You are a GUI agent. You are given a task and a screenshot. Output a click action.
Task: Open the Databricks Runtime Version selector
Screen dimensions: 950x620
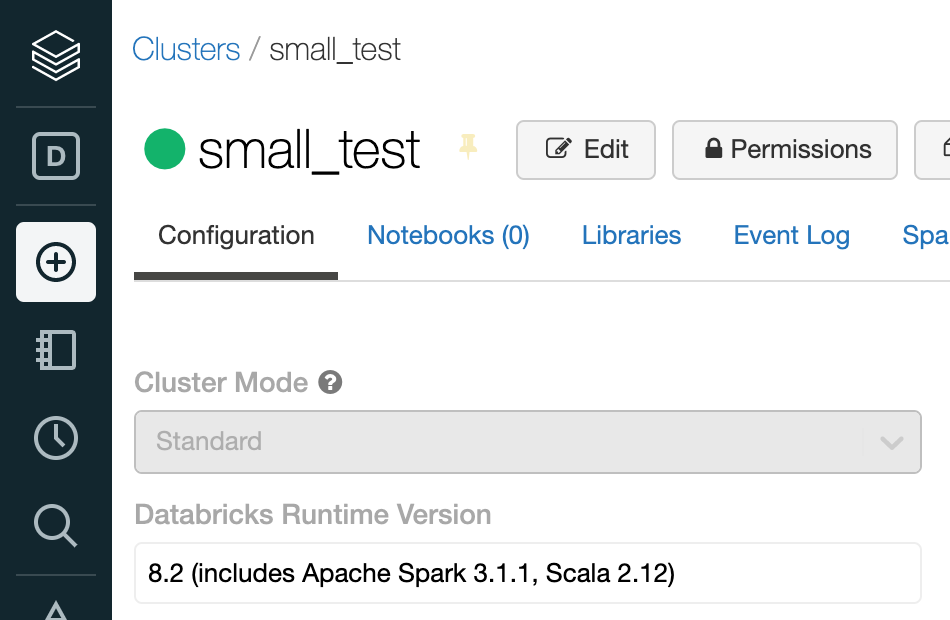click(527, 573)
